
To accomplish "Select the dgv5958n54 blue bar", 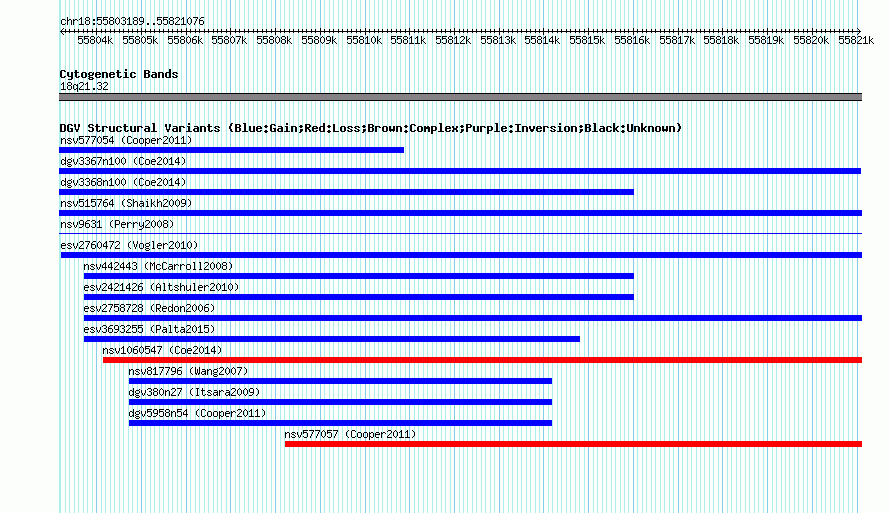I will point(341,423).
